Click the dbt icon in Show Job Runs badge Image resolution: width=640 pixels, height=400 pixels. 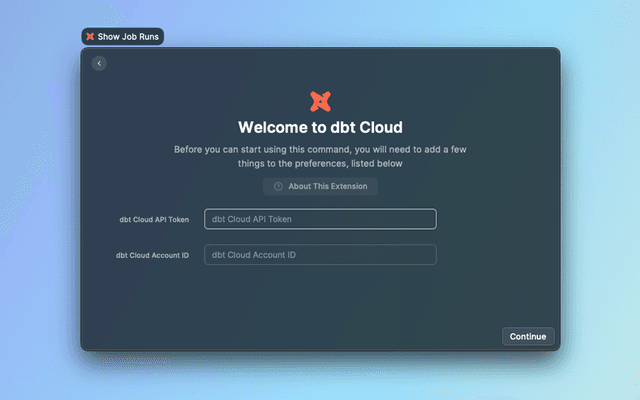pyautogui.click(x=90, y=36)
